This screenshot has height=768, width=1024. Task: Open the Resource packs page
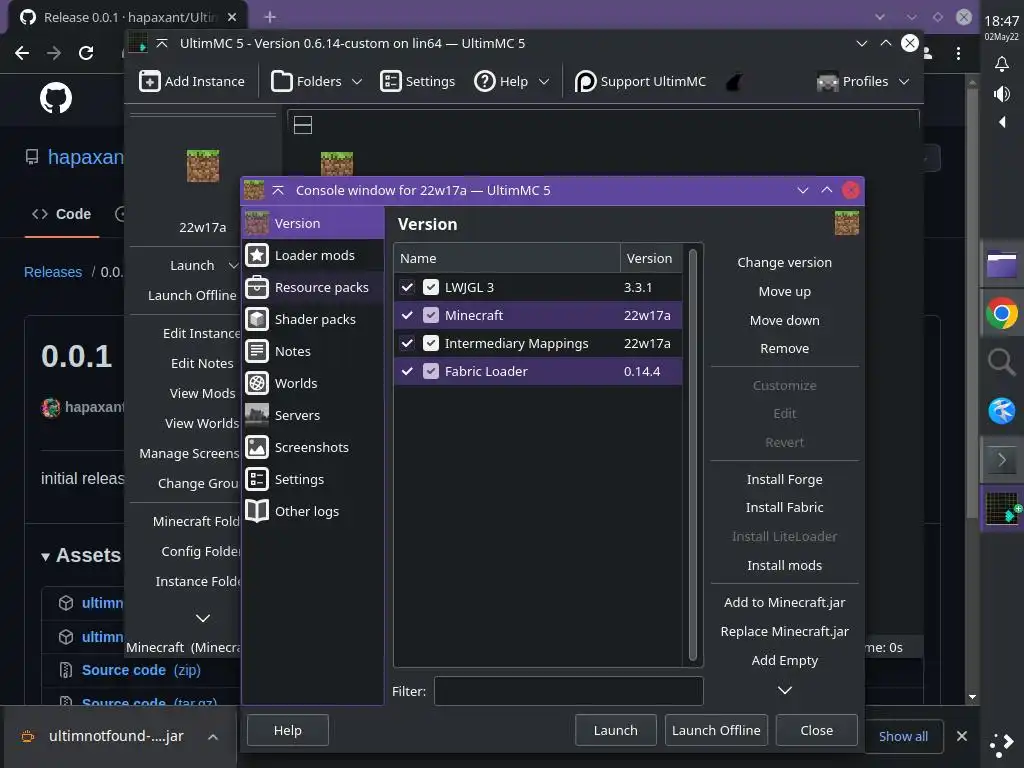(x=313, y=287)
